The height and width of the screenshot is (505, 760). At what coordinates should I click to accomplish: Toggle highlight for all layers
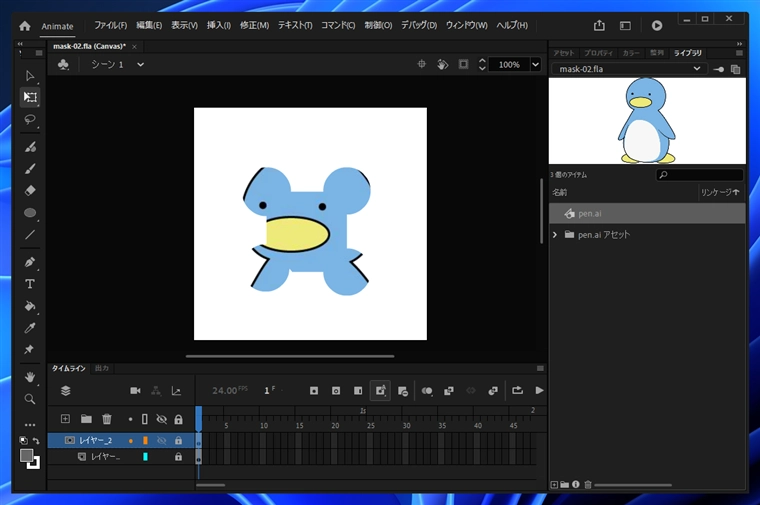point(130,419)
